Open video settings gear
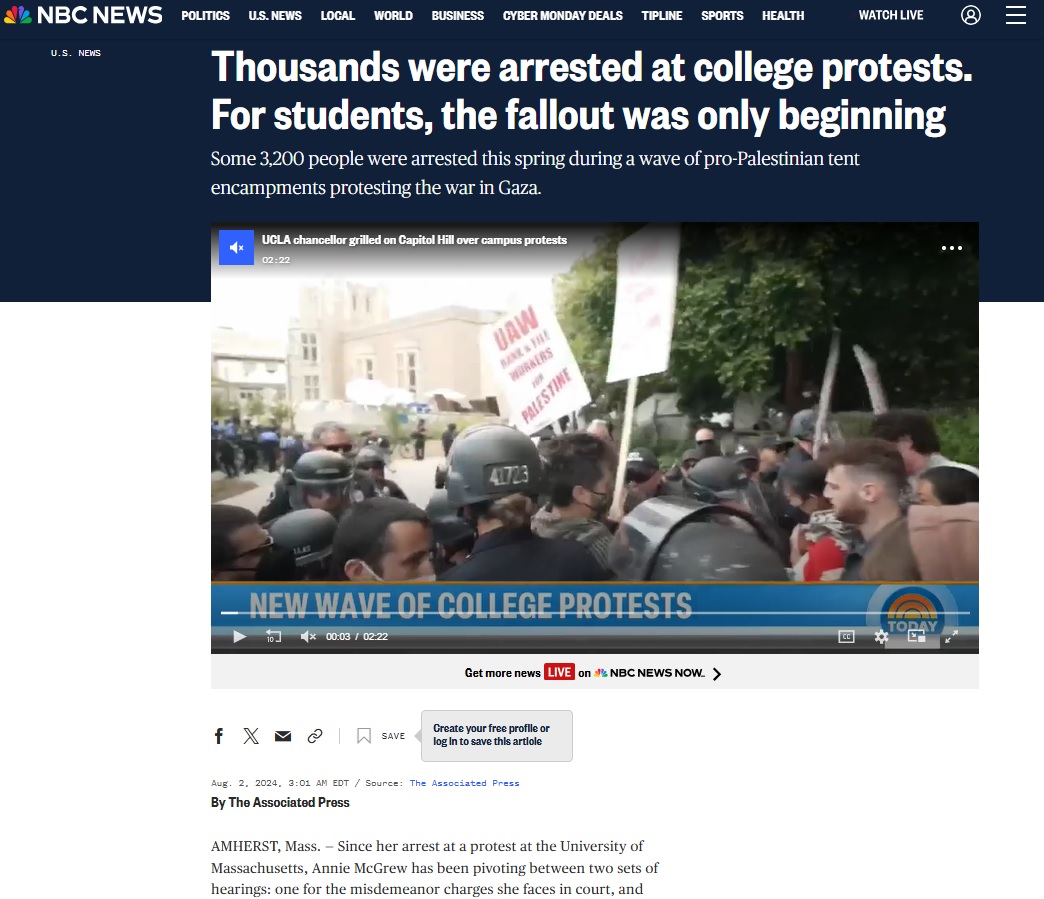1044x899 pixels. (881, 637)
